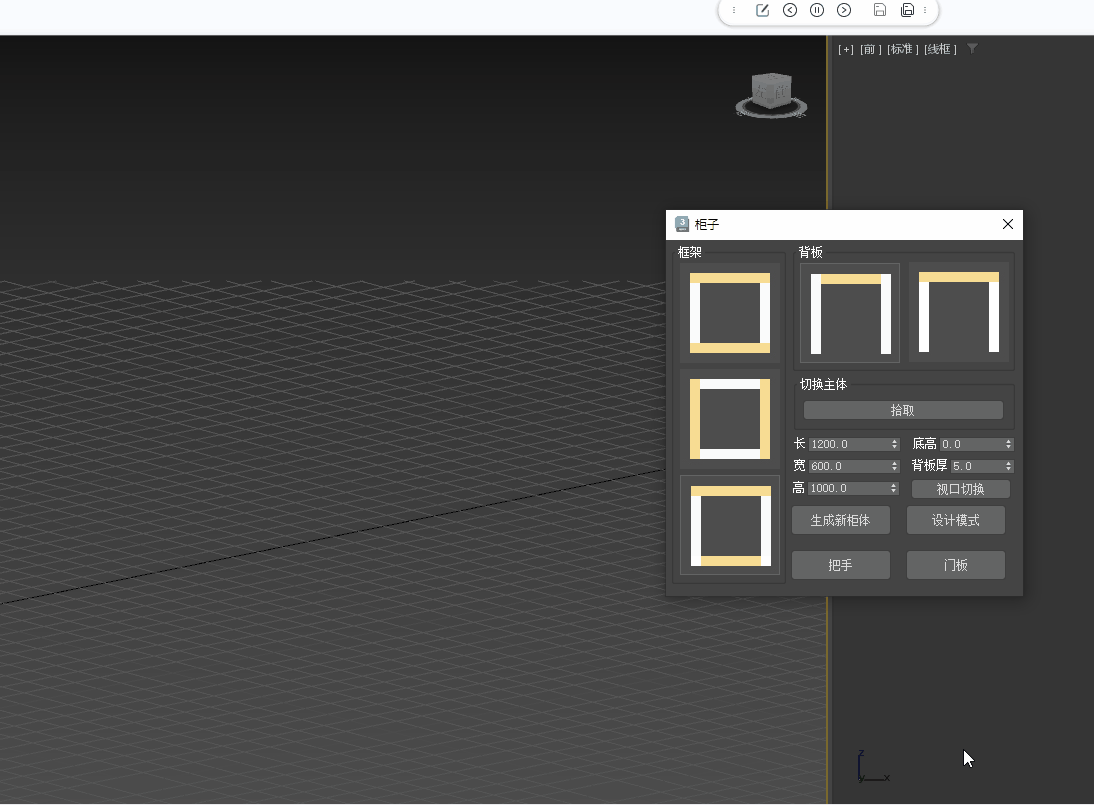The image size is (1094, 805).
Task: Select the overlapping-top 背板 style thumbnail
Action: point(959,312)
